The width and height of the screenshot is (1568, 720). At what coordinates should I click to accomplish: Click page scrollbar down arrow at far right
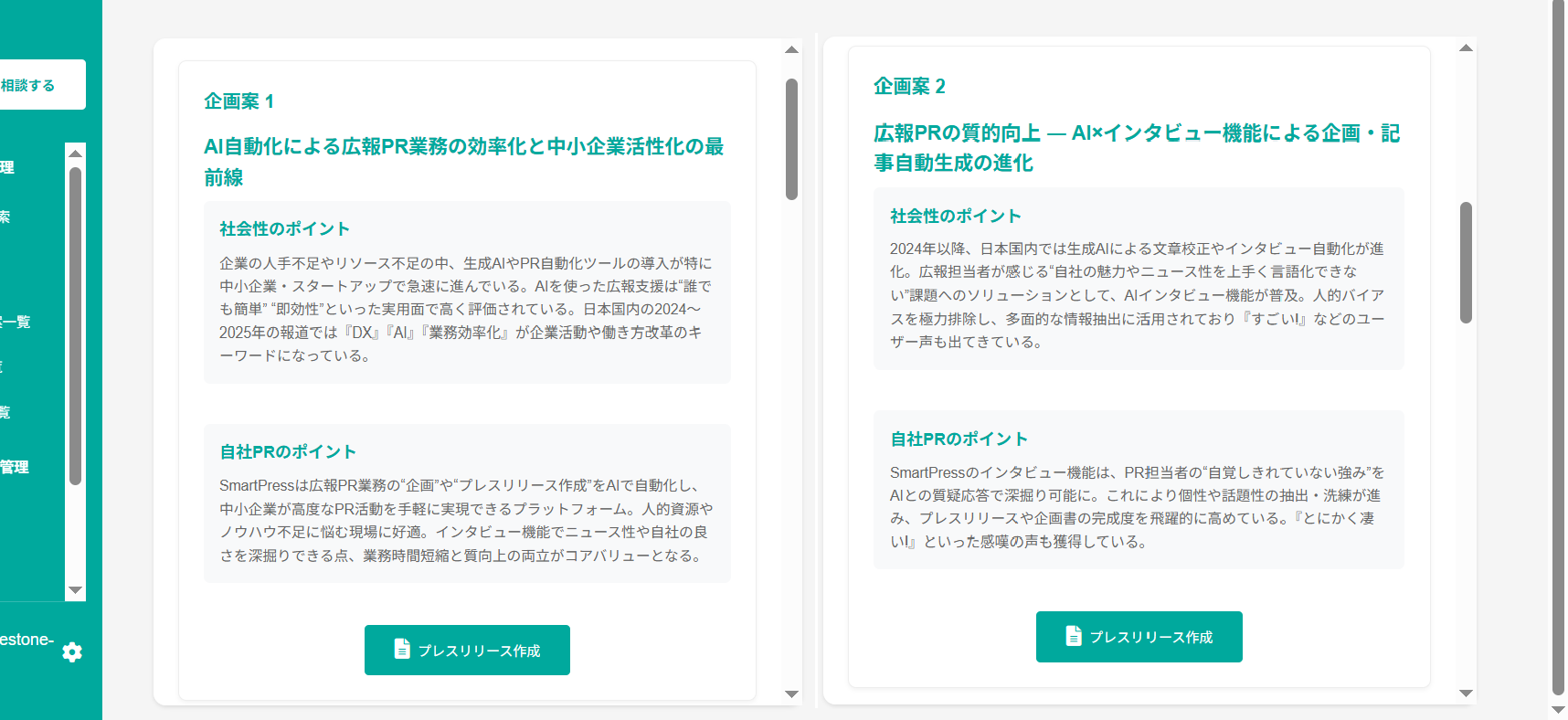click(x=1559, y=710)
